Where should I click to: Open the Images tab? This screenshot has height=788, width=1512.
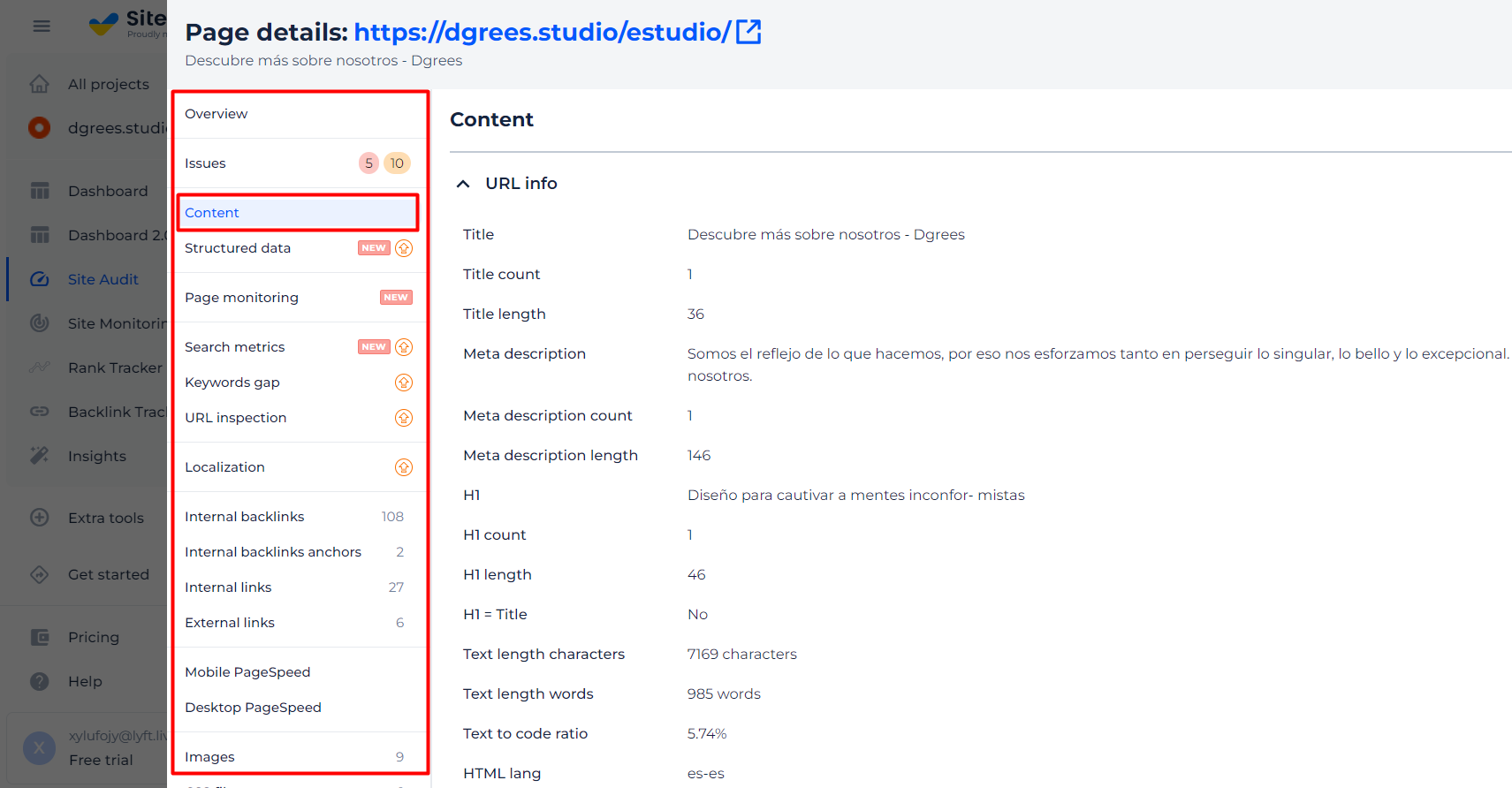[299, 757]
